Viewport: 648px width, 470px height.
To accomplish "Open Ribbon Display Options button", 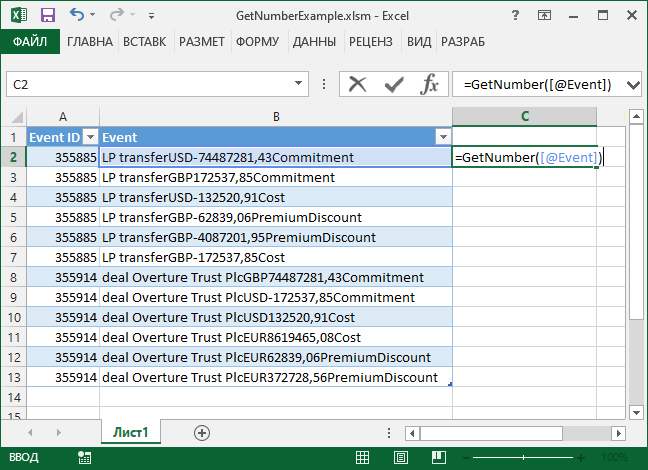I will [544, 16].
